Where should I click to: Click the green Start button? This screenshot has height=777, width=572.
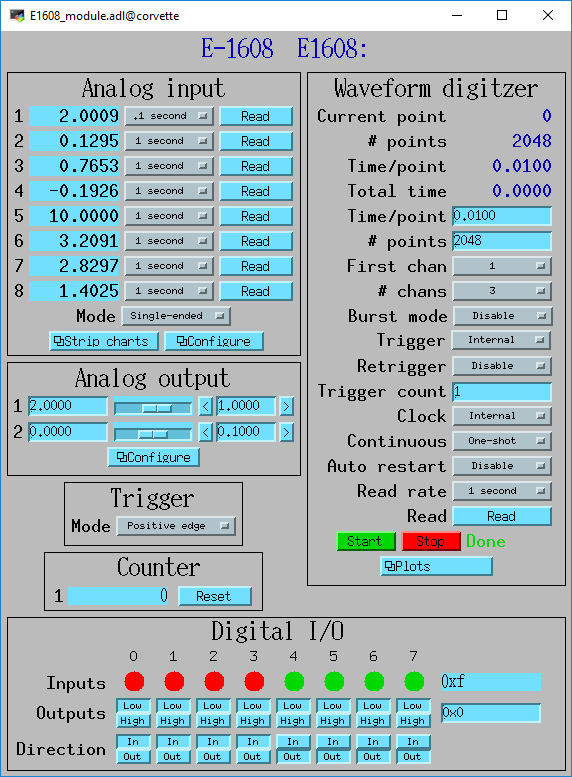[x=366, y=541]
